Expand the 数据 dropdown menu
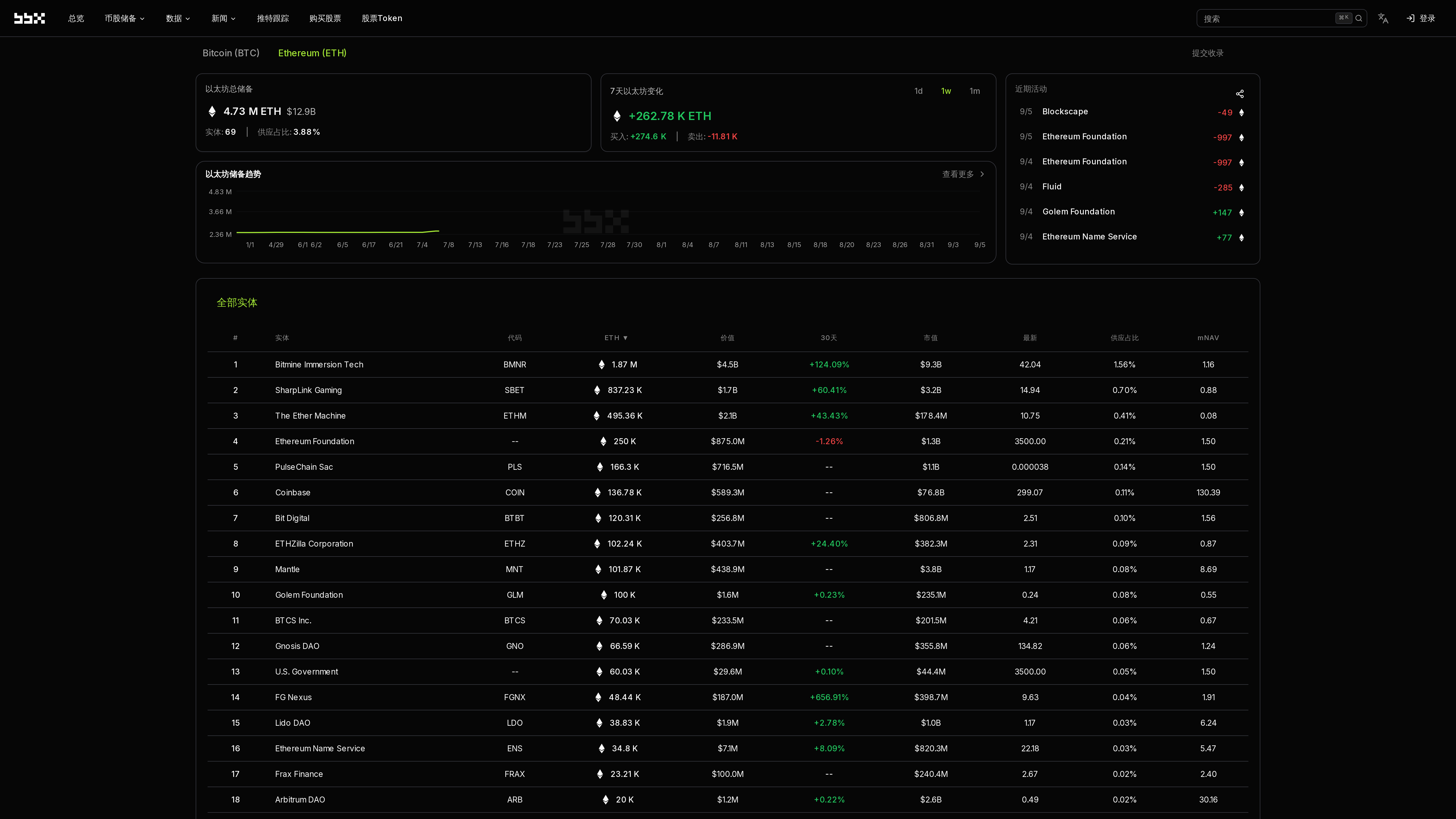The height and width of the screenshot is (819, 1456). 178,18
